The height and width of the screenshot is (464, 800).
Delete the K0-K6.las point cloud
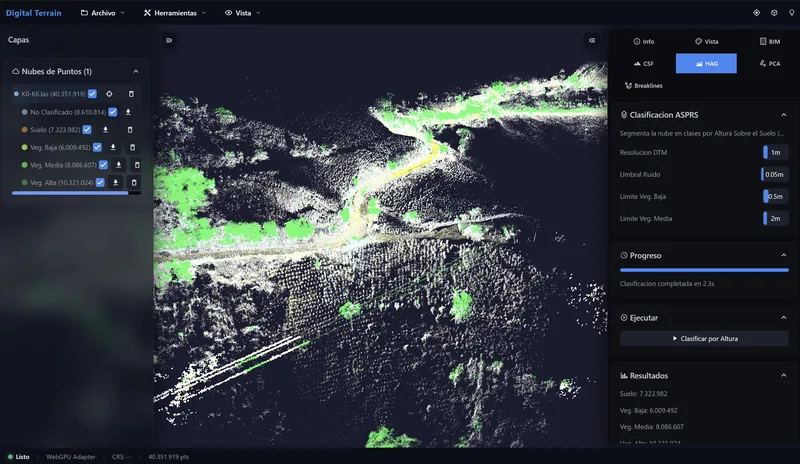[131, 94]
